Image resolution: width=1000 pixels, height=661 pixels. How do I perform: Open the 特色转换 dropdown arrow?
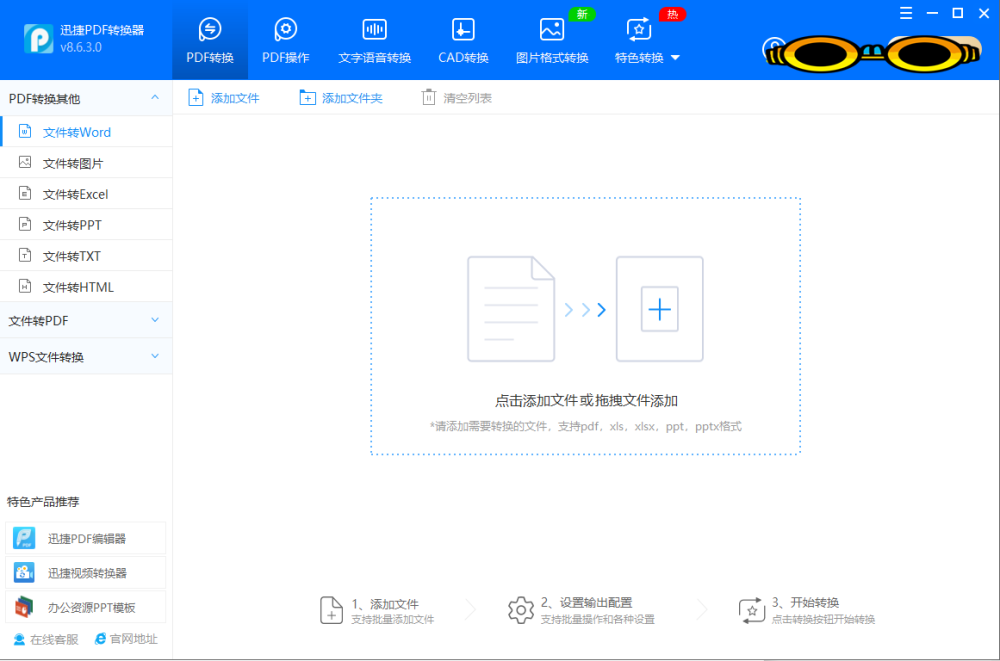[675, 58]
